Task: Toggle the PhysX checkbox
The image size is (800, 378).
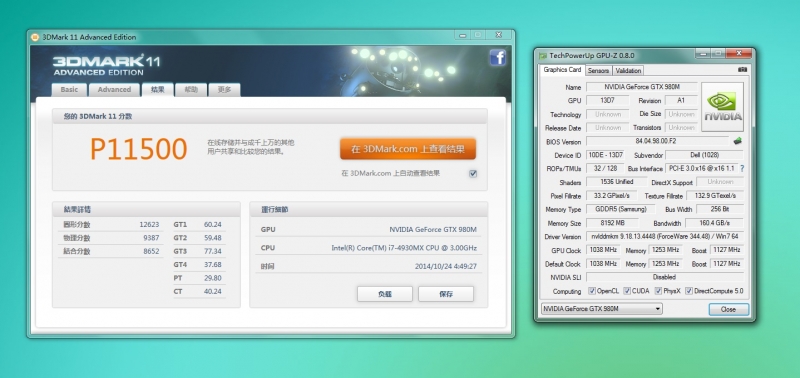Action: (x=659, y=291)
